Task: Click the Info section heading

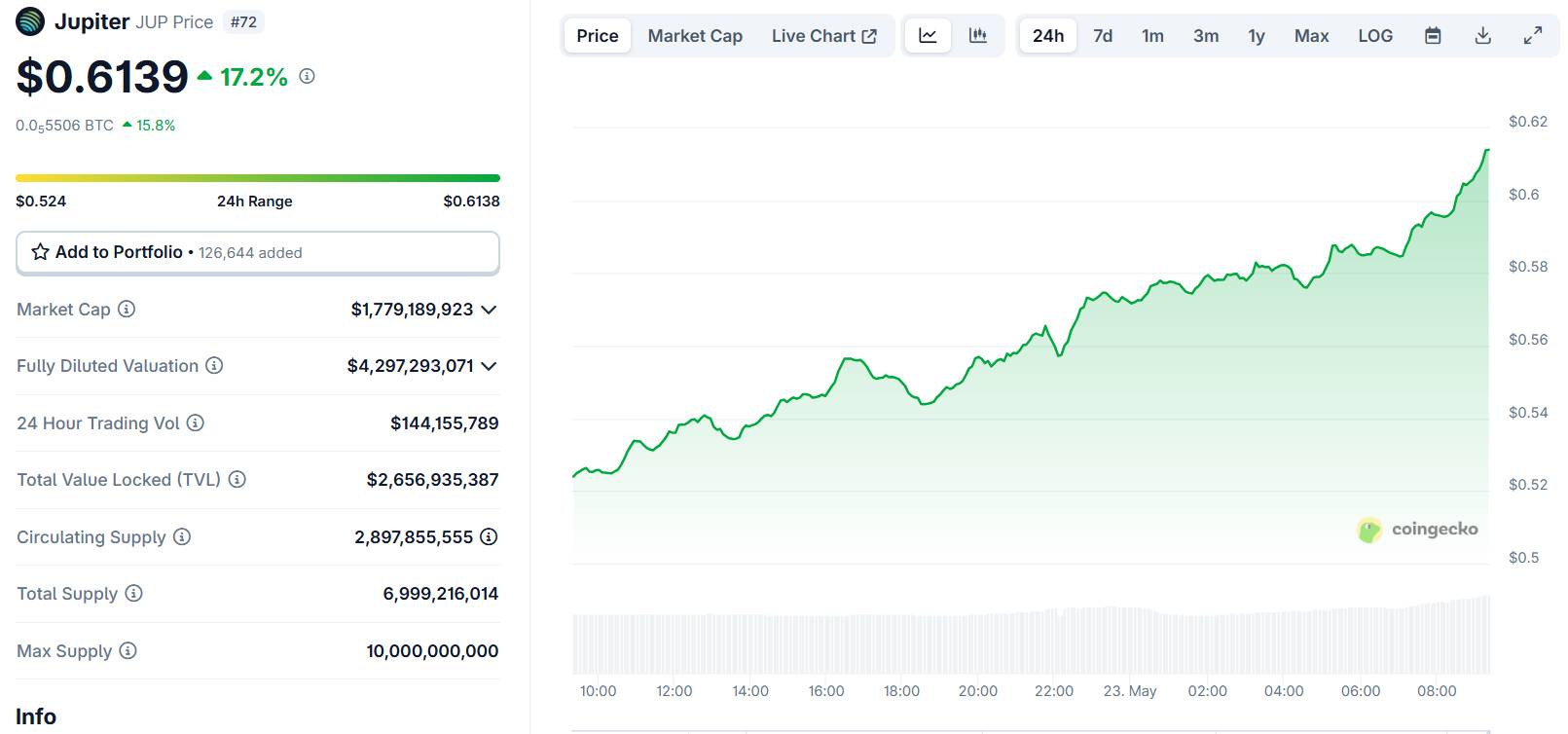Action: coord(36,716)
